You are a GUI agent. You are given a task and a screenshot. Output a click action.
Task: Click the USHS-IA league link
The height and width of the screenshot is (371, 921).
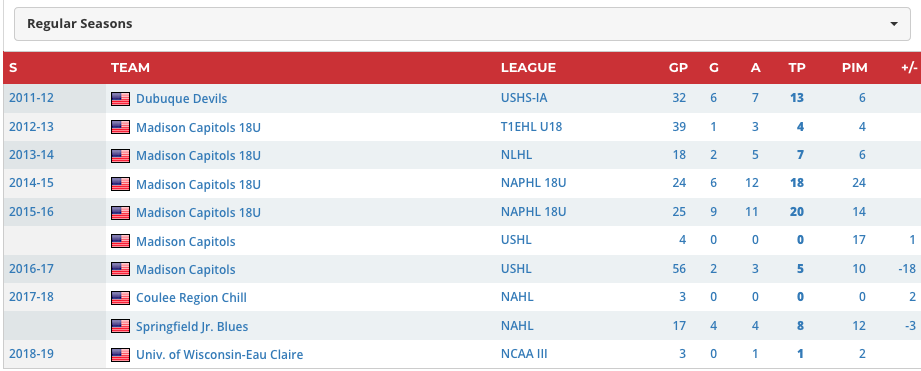pos(524,97)
